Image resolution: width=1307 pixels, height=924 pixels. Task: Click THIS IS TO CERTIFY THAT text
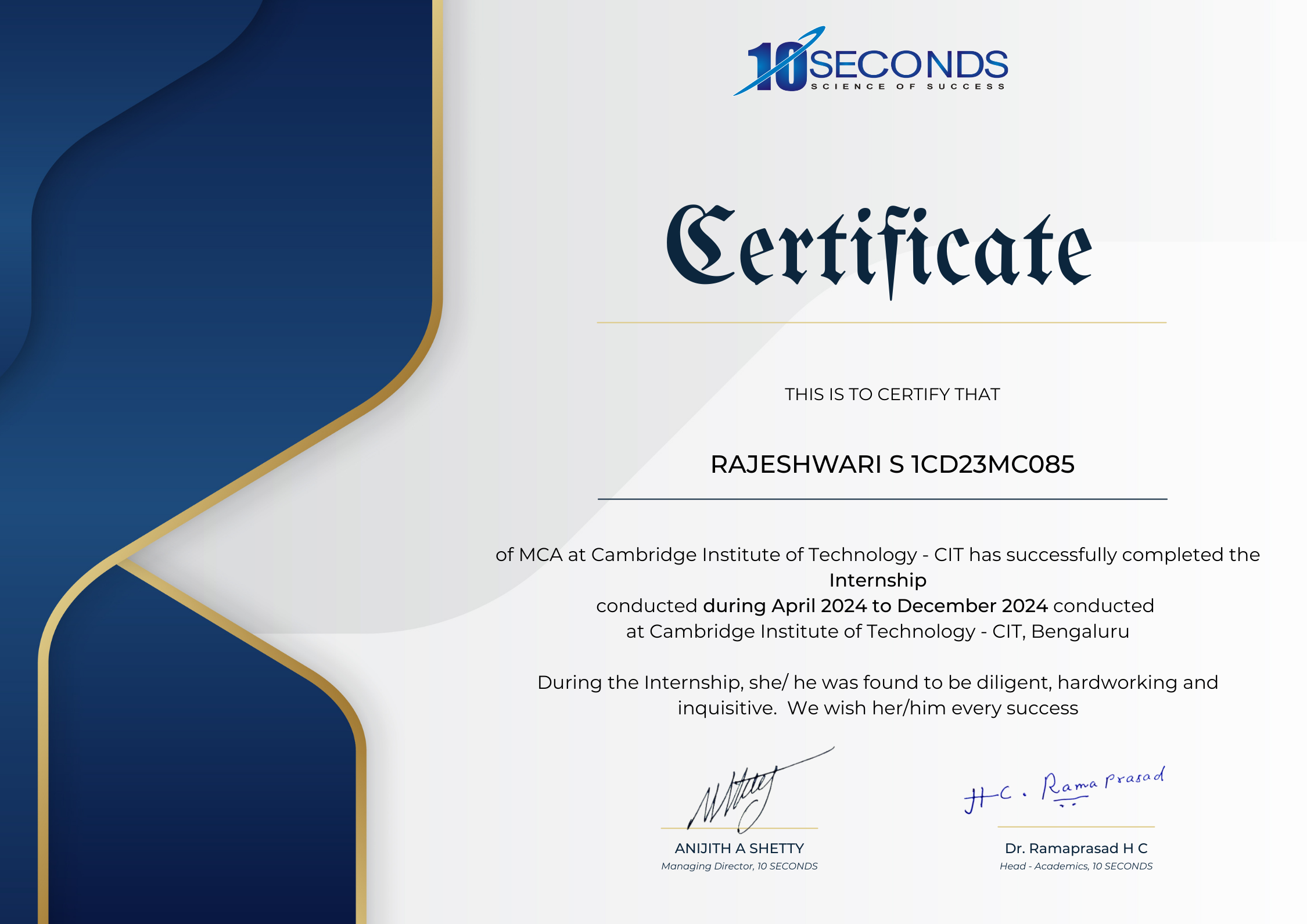coord(892,394)
